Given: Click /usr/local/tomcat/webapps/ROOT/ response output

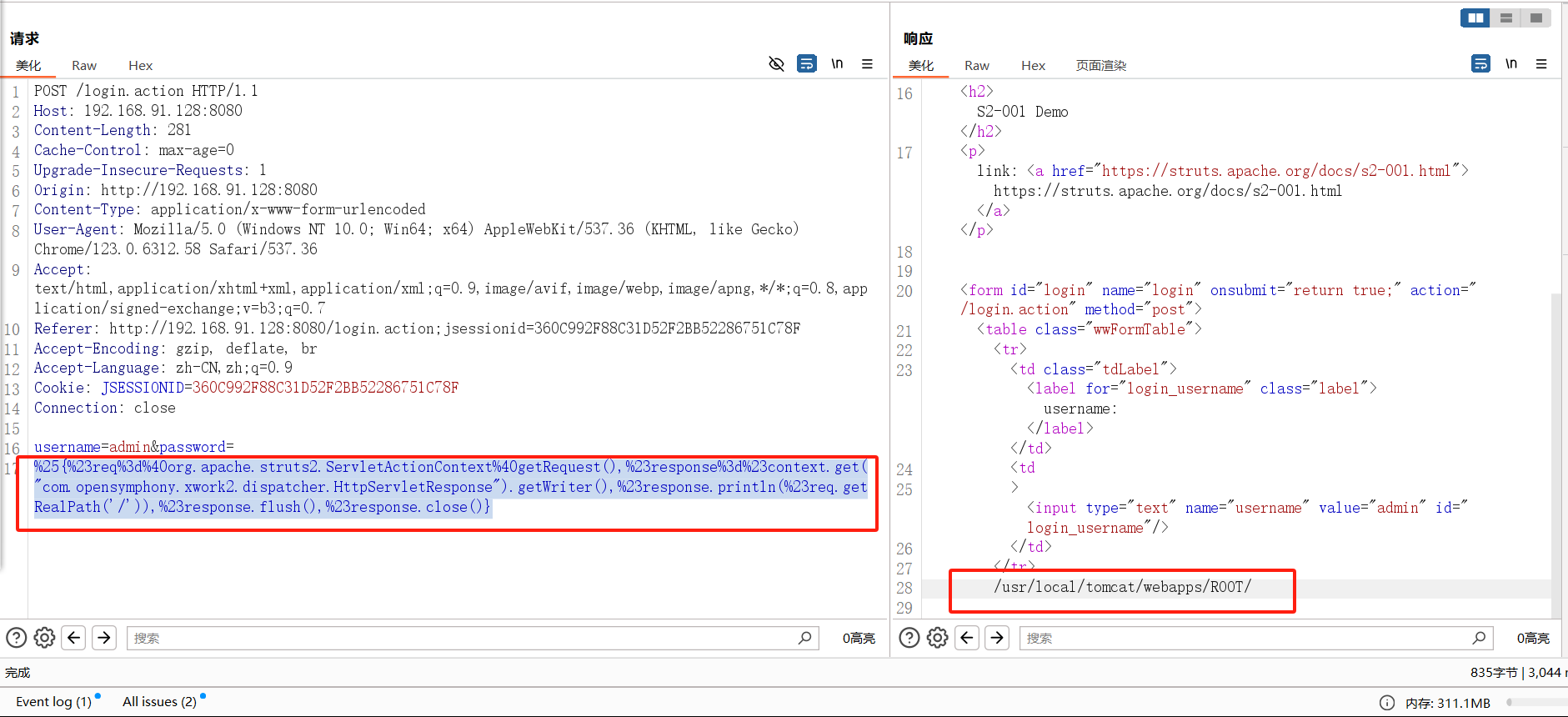Looking at the screenshot, I should point(1122,587).
